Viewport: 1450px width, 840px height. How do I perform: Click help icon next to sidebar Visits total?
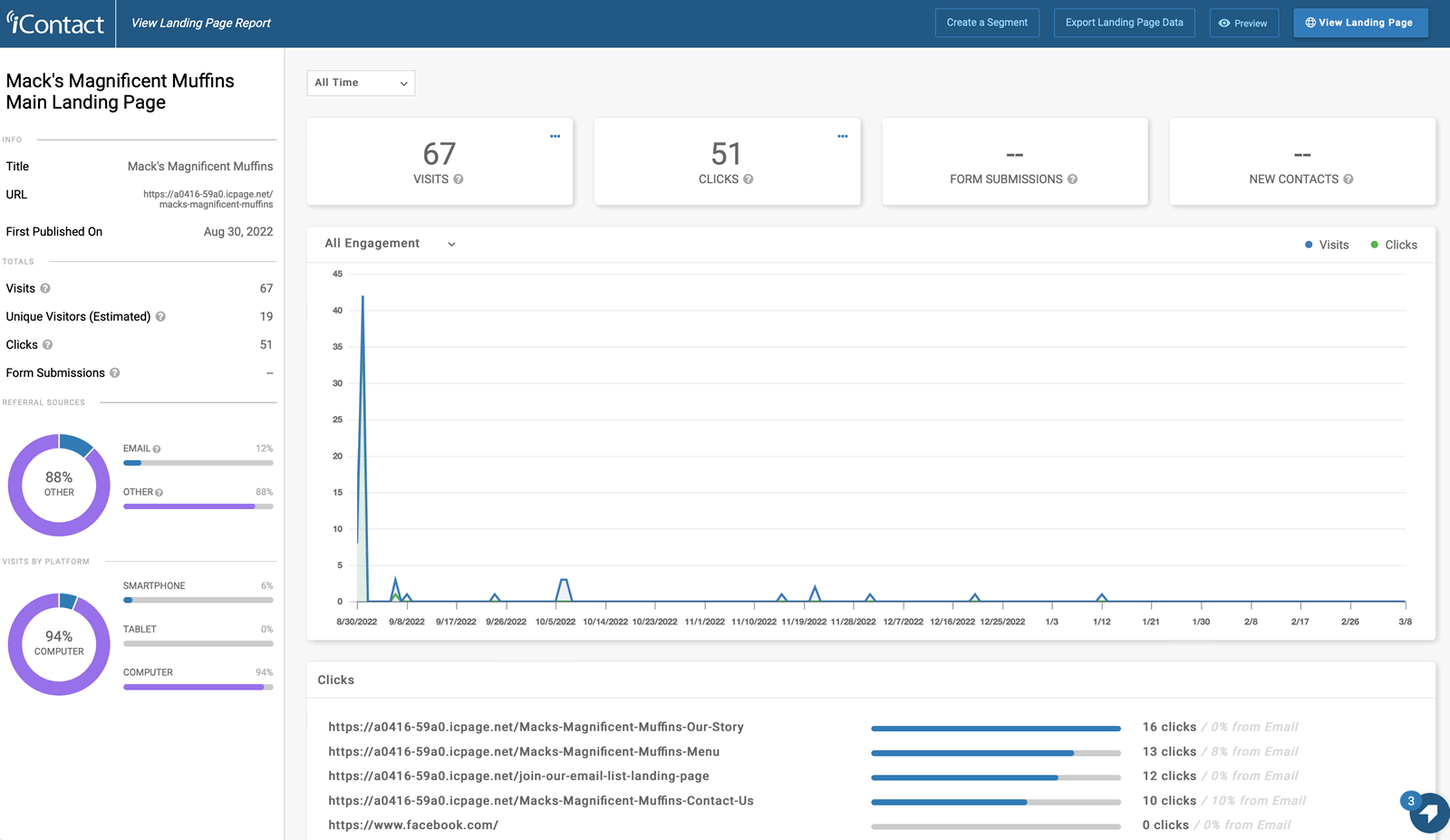45,288
